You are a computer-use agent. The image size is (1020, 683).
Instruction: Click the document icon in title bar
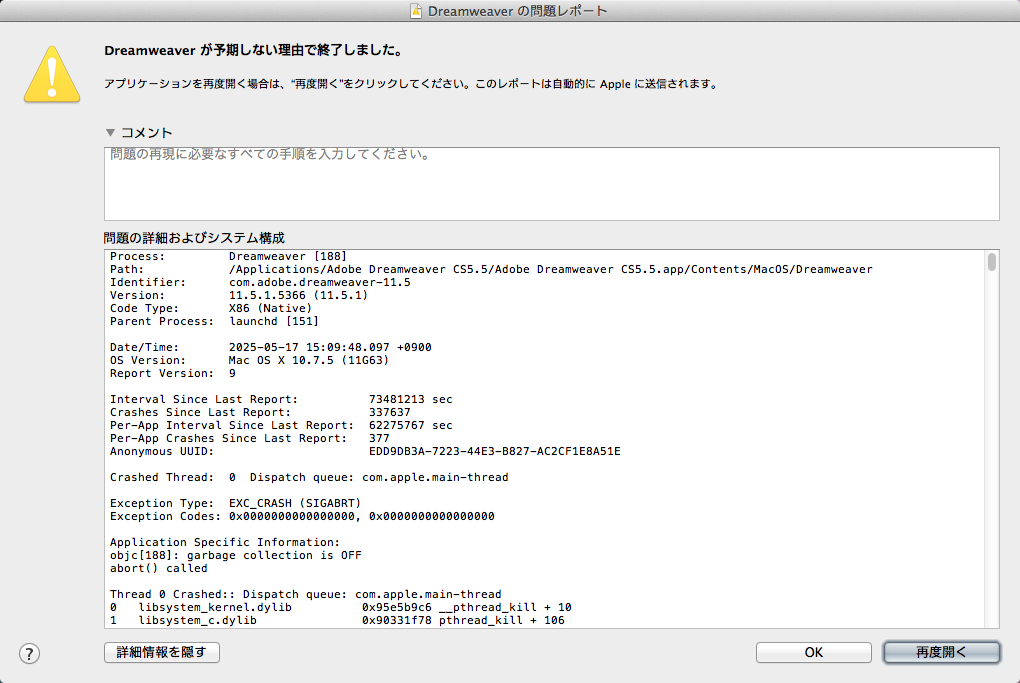point(416,11)
